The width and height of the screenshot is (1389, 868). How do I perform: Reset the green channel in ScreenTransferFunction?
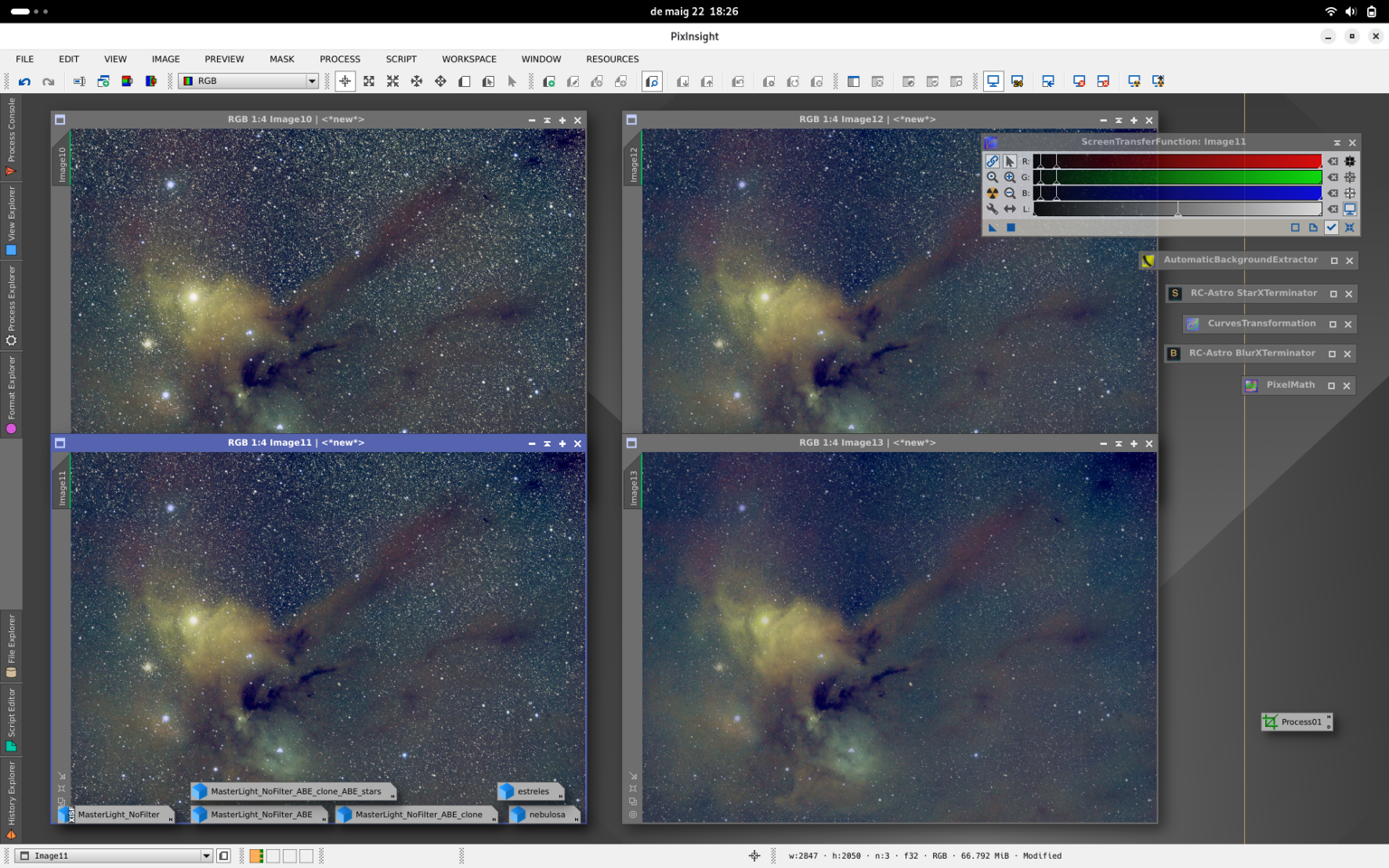coord(1333,177)
